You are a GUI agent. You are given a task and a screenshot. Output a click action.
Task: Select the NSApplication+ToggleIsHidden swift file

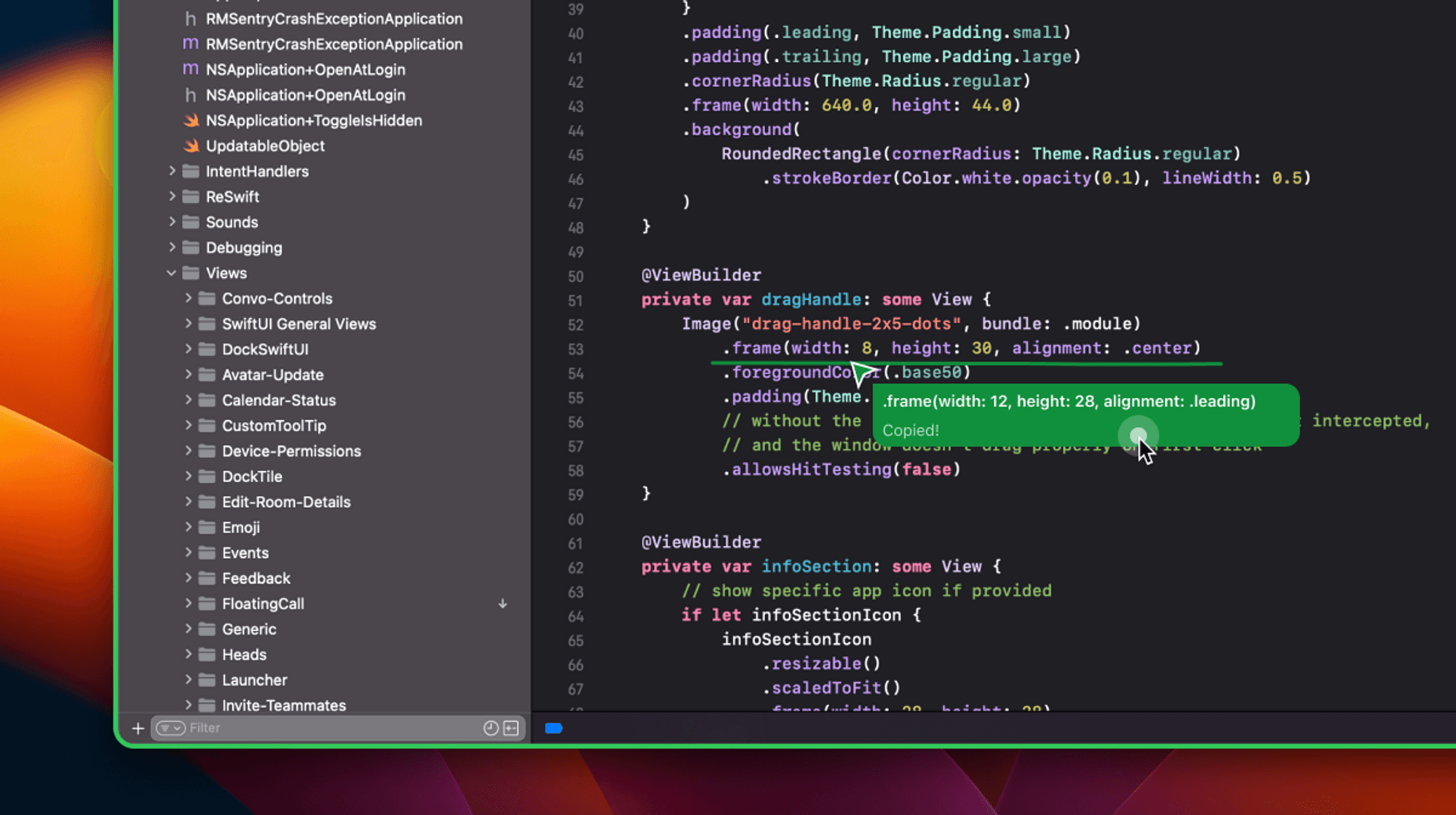313,121
